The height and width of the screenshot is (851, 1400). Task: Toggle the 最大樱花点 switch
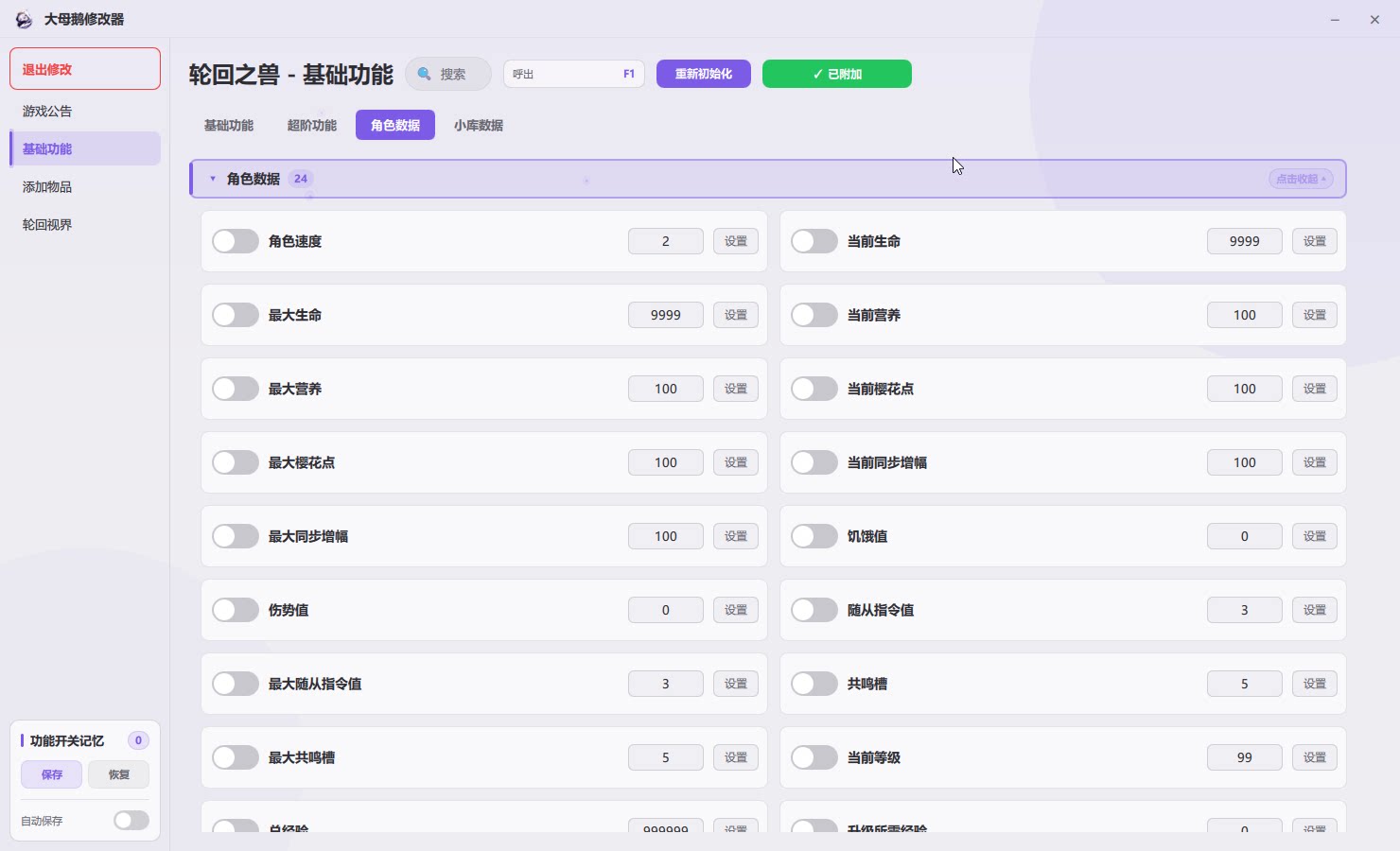(x=236, y=462)
